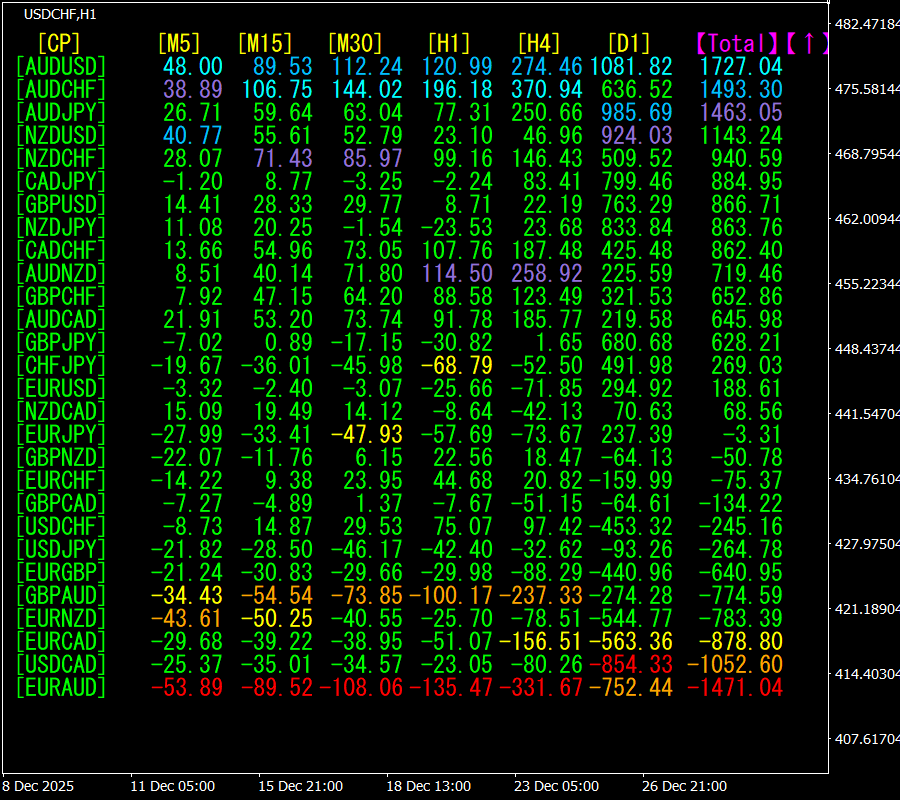Click the up arrow sort indicator
The image size is (900, 800).
point(808,44)
